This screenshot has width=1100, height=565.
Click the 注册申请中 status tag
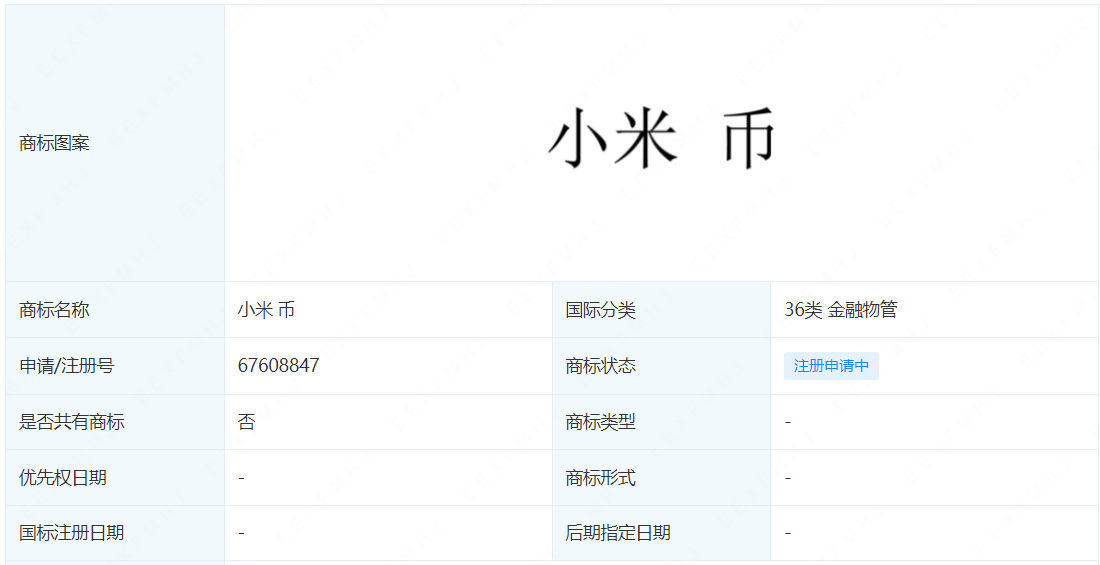pyautogui.click(x=831, y=366)
